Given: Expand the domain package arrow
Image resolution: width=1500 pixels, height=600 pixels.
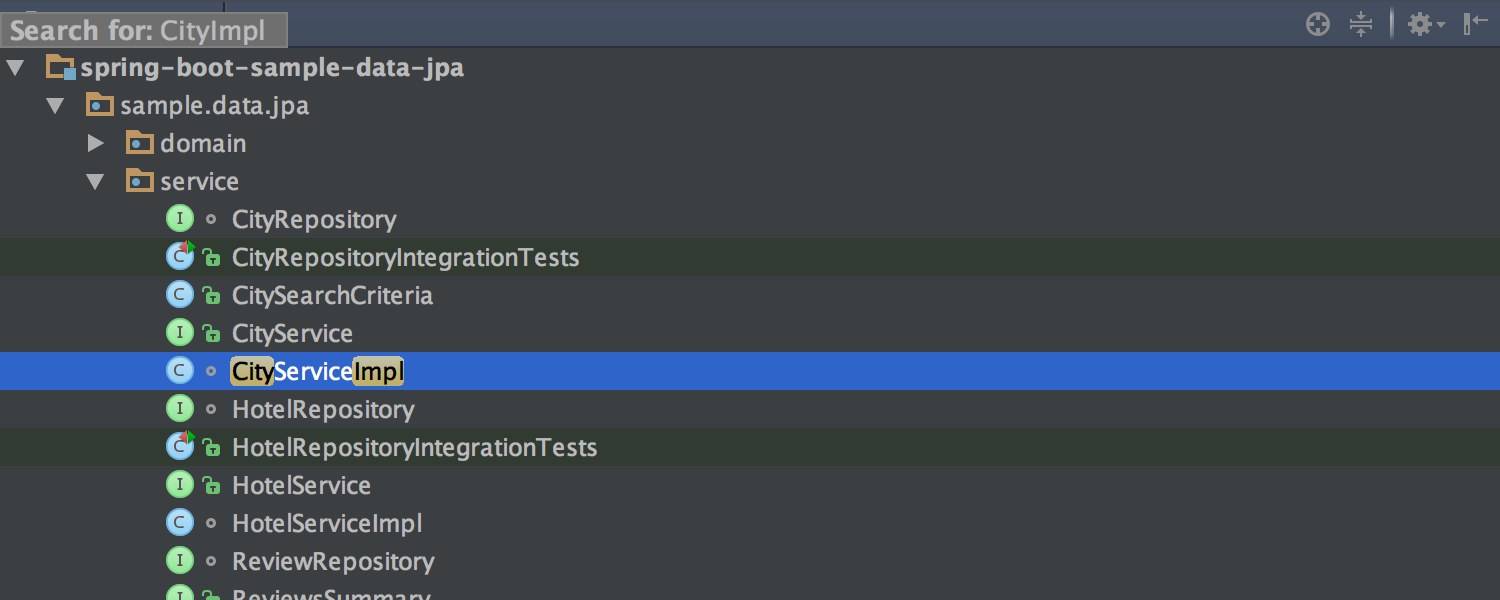Looking at the screenshot, I should [x=95, y=144].
